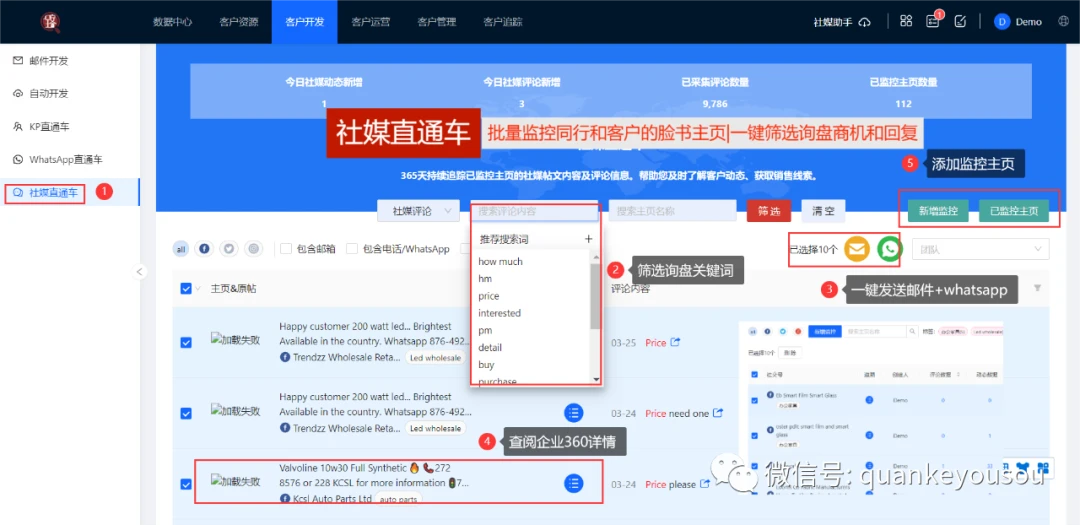Open the task list icon with red badge
Viewport: 1080px width, 525px height.
[933, 21]
